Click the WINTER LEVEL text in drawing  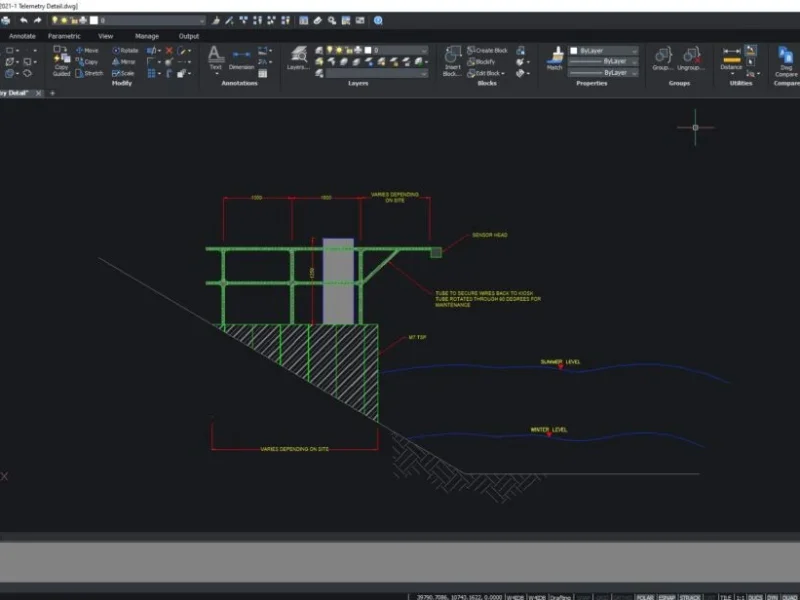[548, 430]
